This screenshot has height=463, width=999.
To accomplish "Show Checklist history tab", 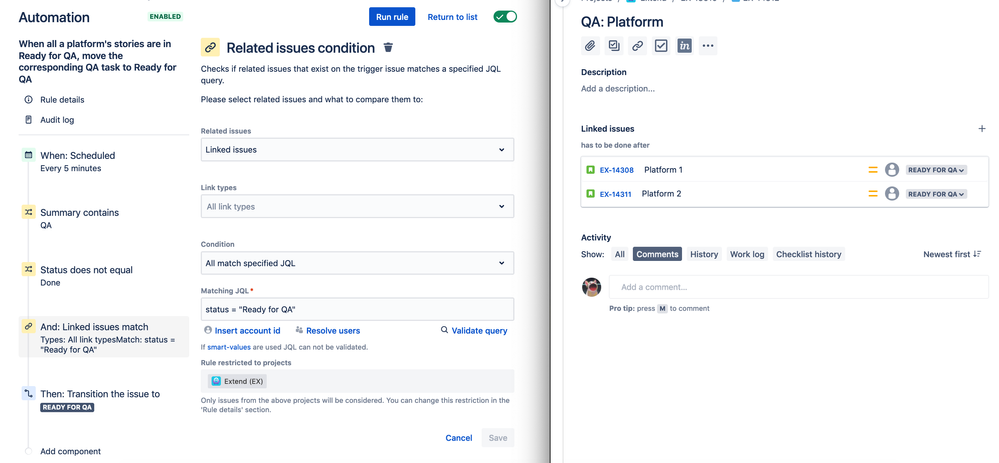I will [x=809, y=254].
